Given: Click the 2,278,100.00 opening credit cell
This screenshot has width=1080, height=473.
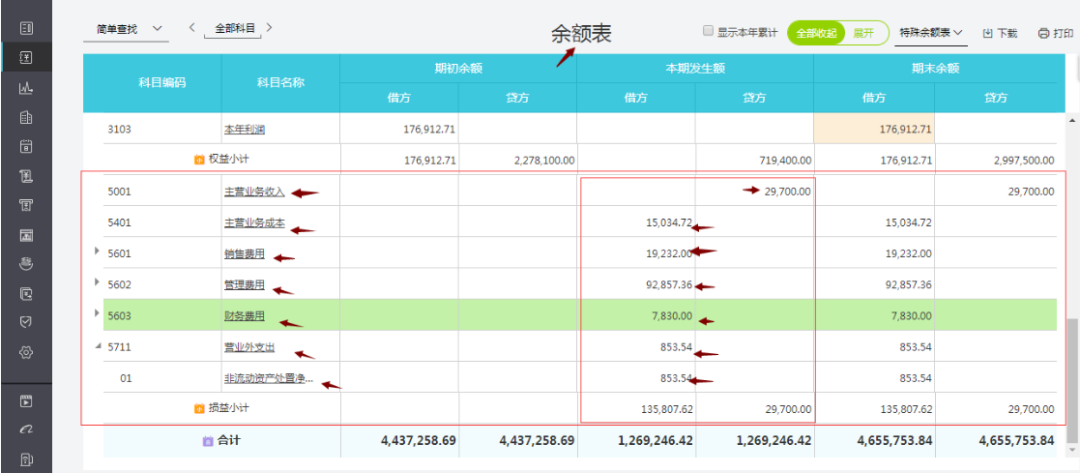Looking at the screenshot, I should (x=517, y=160).
